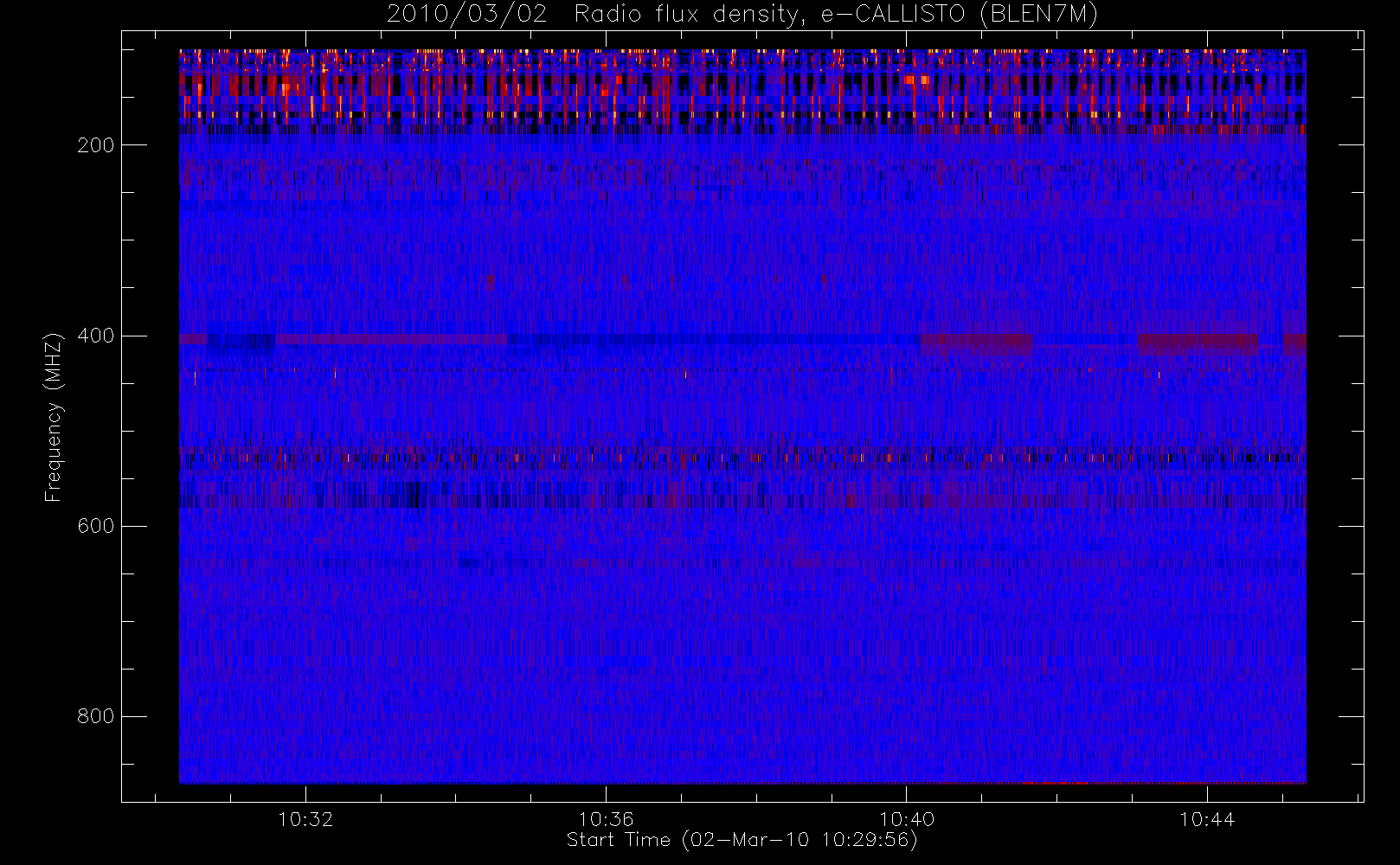
Task: Click the "Frequency (MHZ)" axis label
Action: point(54,417)
